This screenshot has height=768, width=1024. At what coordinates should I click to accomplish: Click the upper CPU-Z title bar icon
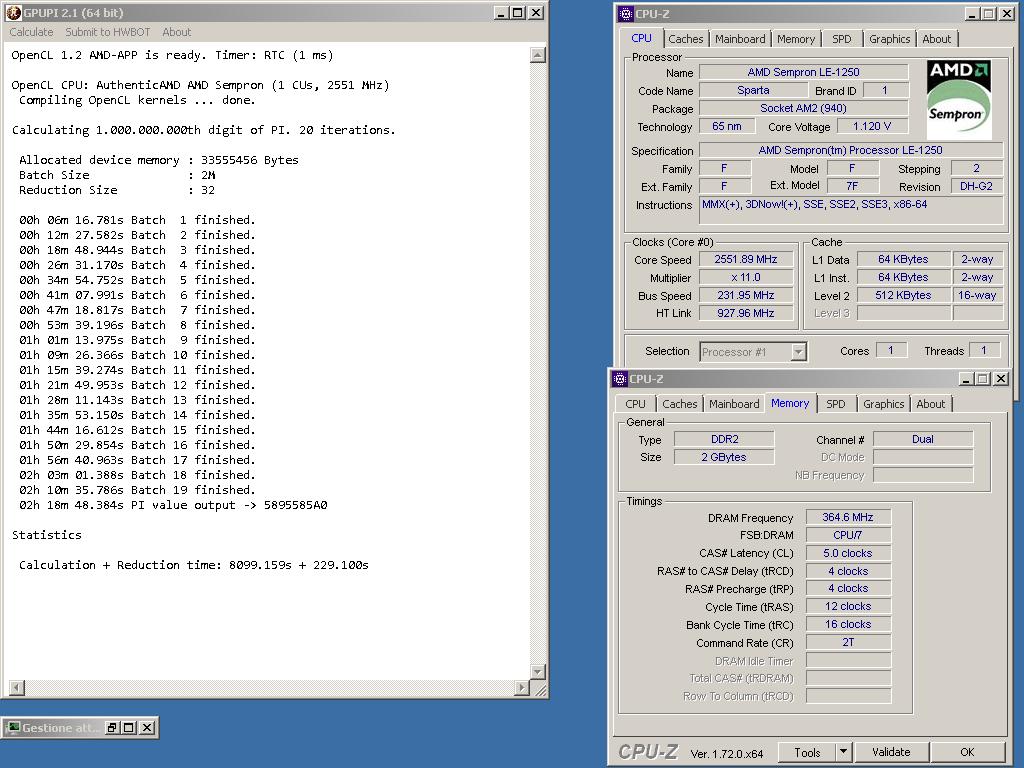click(x=625, y=14)
